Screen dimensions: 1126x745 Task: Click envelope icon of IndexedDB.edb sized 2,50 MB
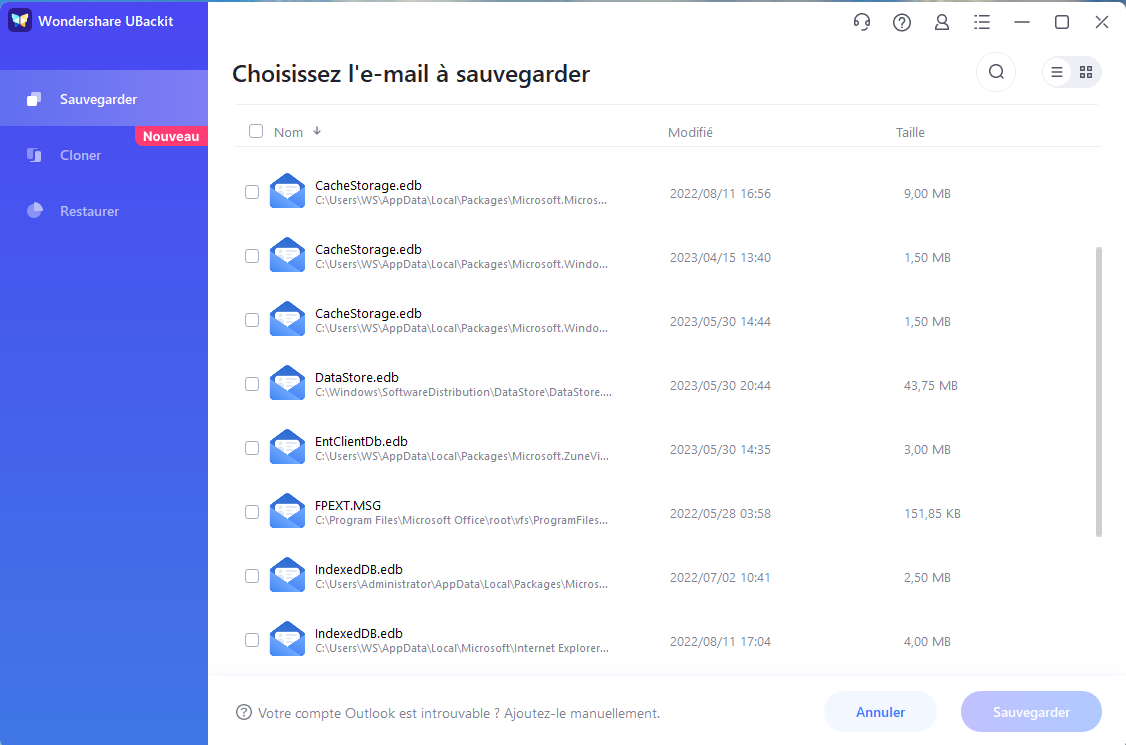(x=287, y=574)
